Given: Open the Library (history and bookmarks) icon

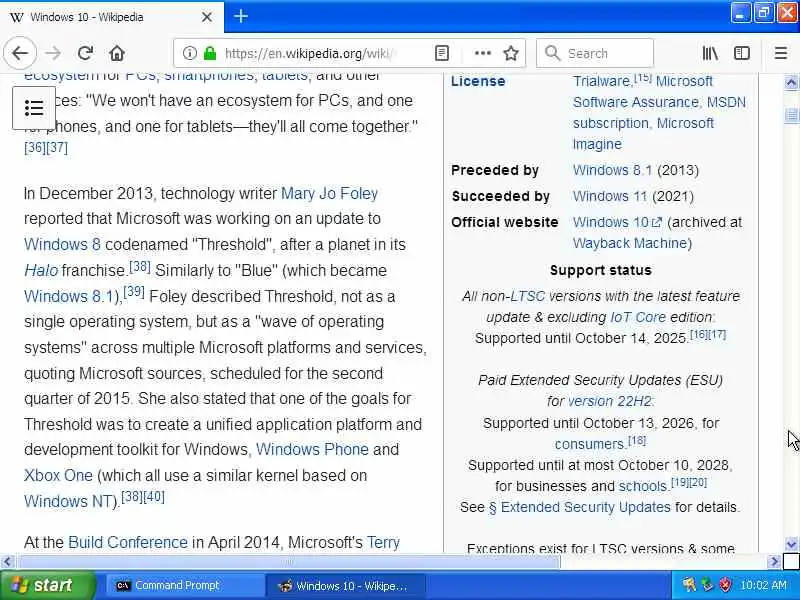Looking at the screenshot, I should pos(710,53).
